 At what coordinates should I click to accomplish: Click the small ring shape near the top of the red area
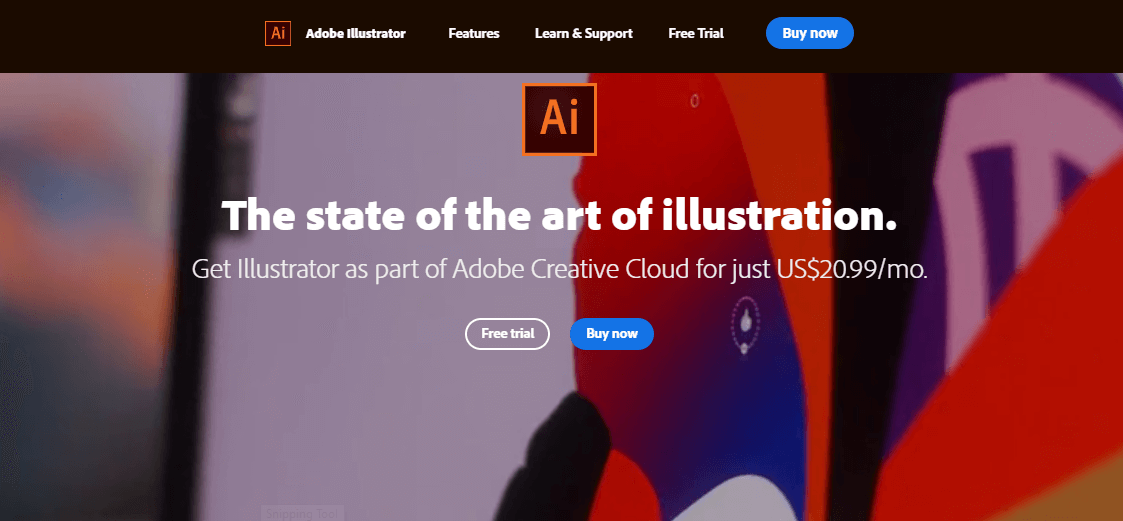[x=694, y=101]
